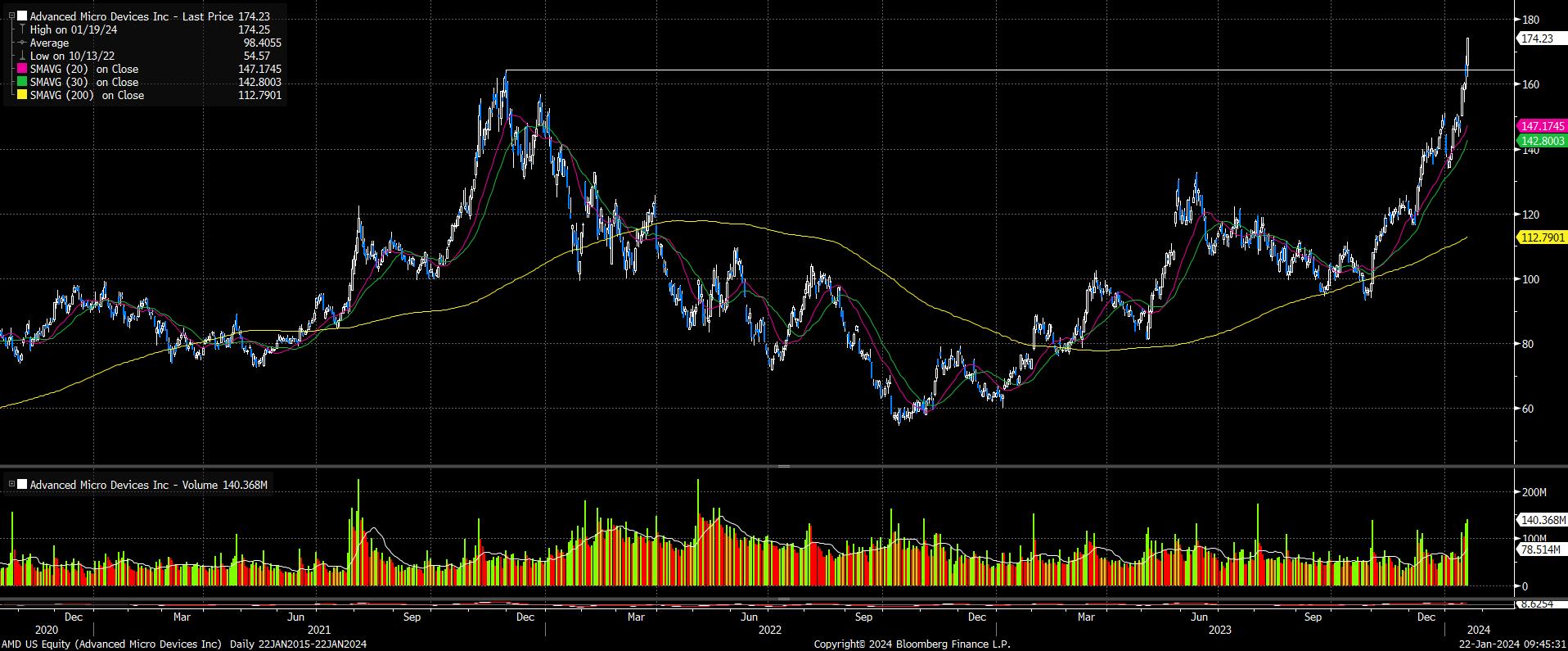Click the white Last Price color swatch
Viewport: 1568px width, 651px height.
[22, 16]
